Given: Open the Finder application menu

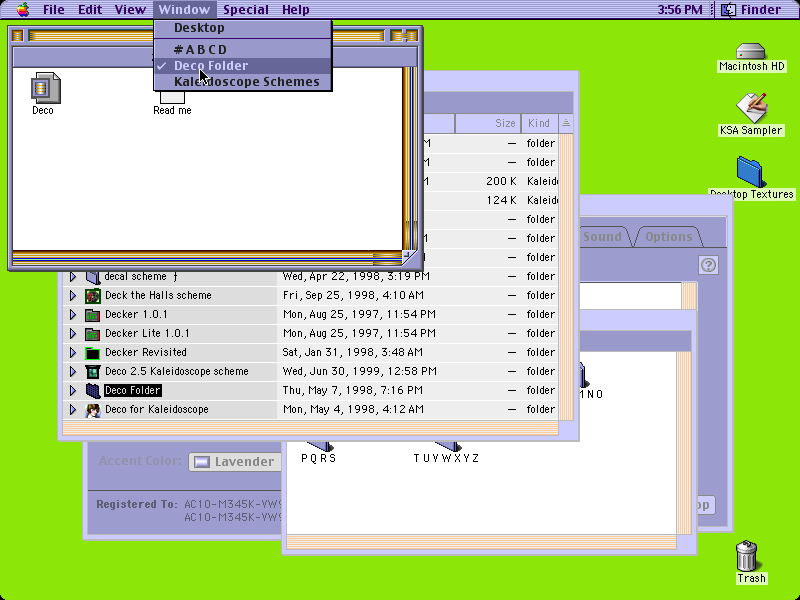Looking at the screenshot, I should (751, 9).
